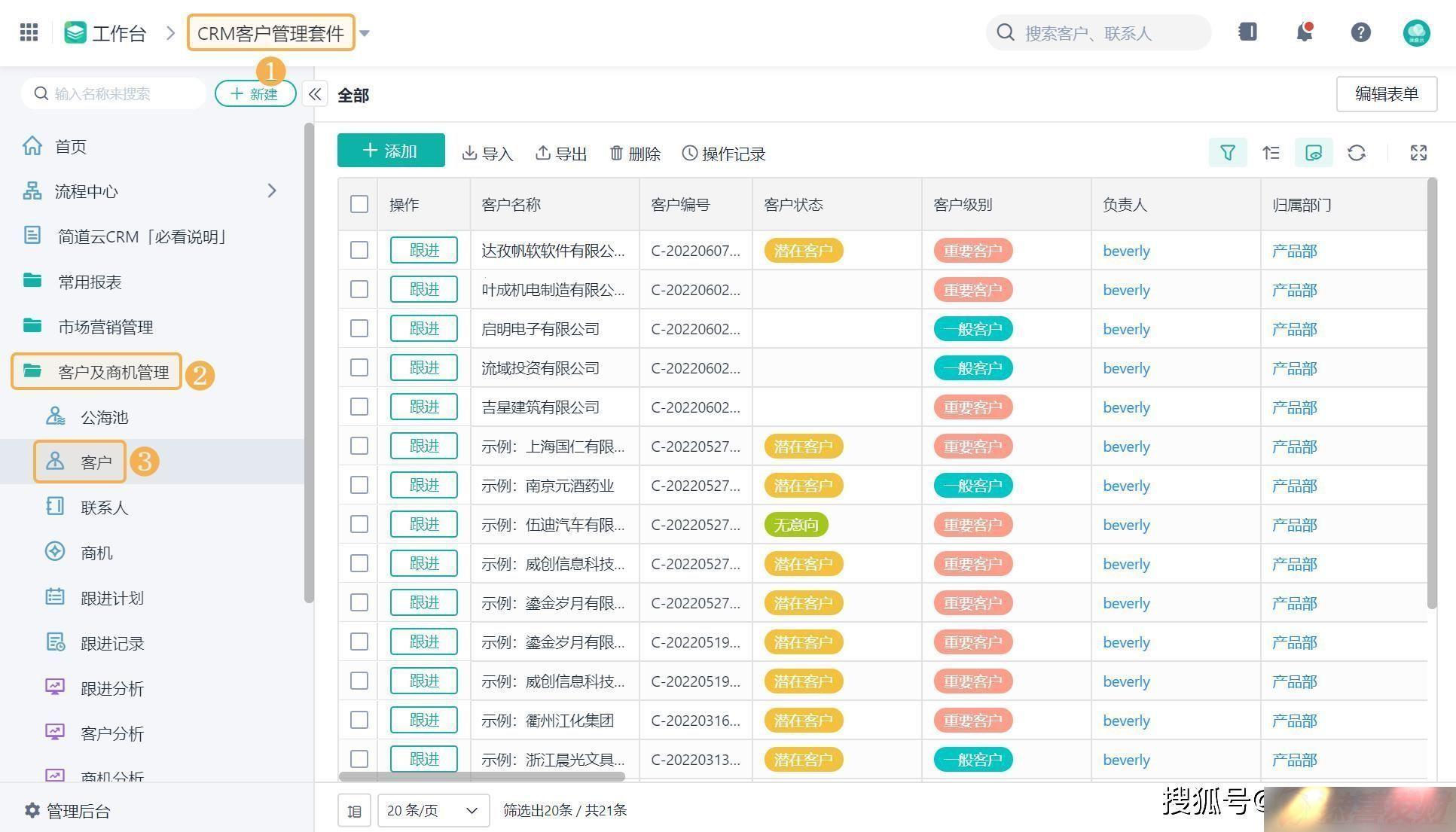Check the row for 达孜帆软软件有限公司
The width and height of the screenshot is (1456, 832).
pyautogui.click(x=359, y=250)
